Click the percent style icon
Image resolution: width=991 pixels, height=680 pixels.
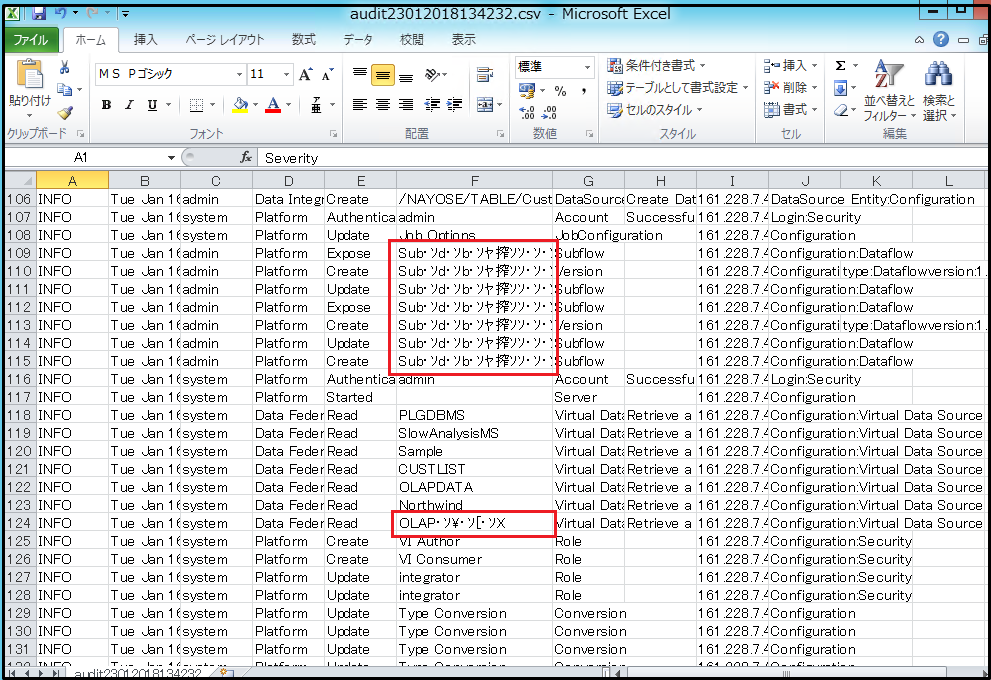pyautogui.click(x=560, y=91)
